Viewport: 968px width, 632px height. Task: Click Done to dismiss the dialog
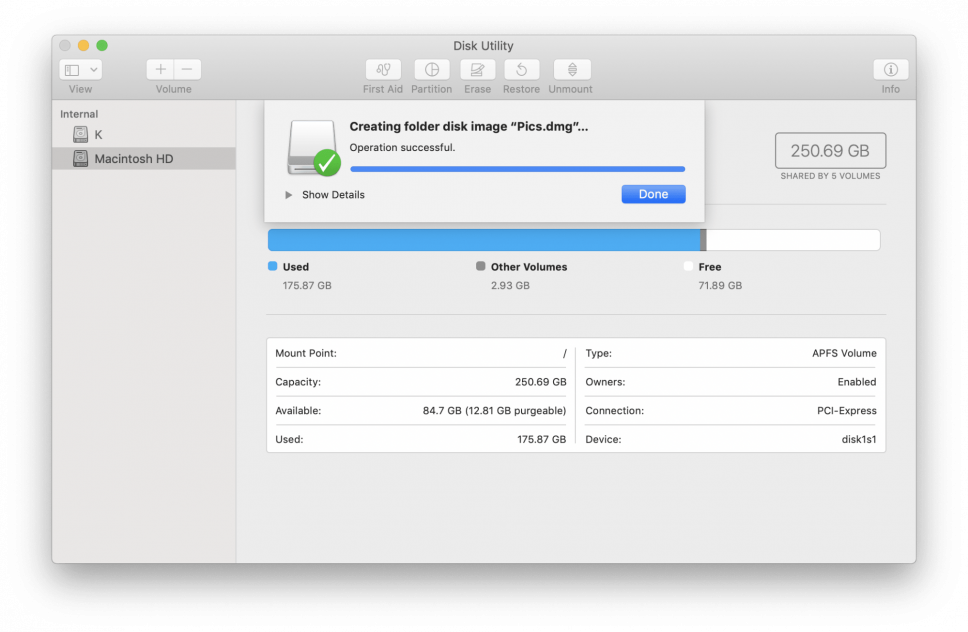653,194
